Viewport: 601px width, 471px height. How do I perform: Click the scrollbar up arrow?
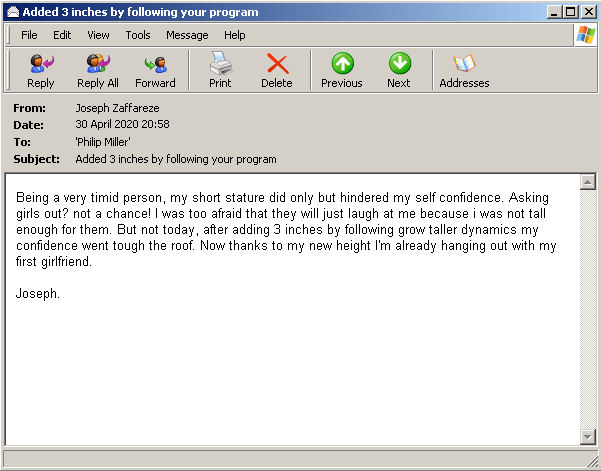click(x=588, y=182)
